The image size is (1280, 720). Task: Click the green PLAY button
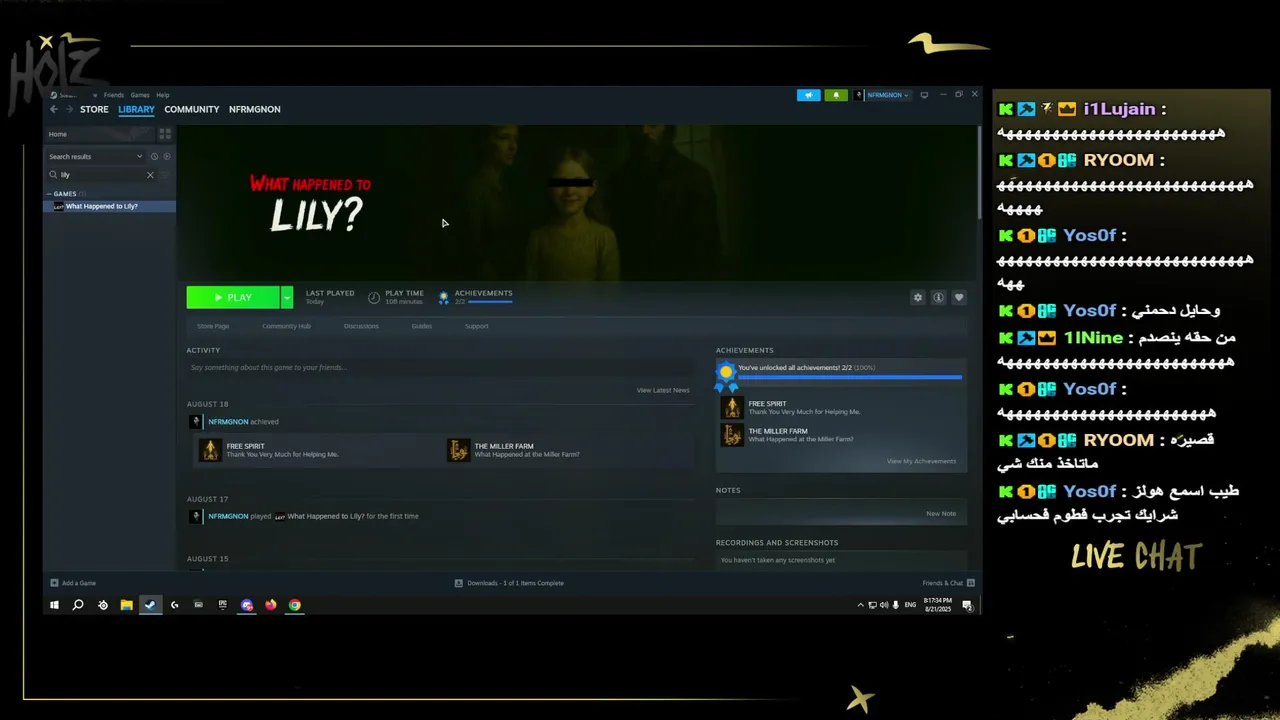click(233, 297)
